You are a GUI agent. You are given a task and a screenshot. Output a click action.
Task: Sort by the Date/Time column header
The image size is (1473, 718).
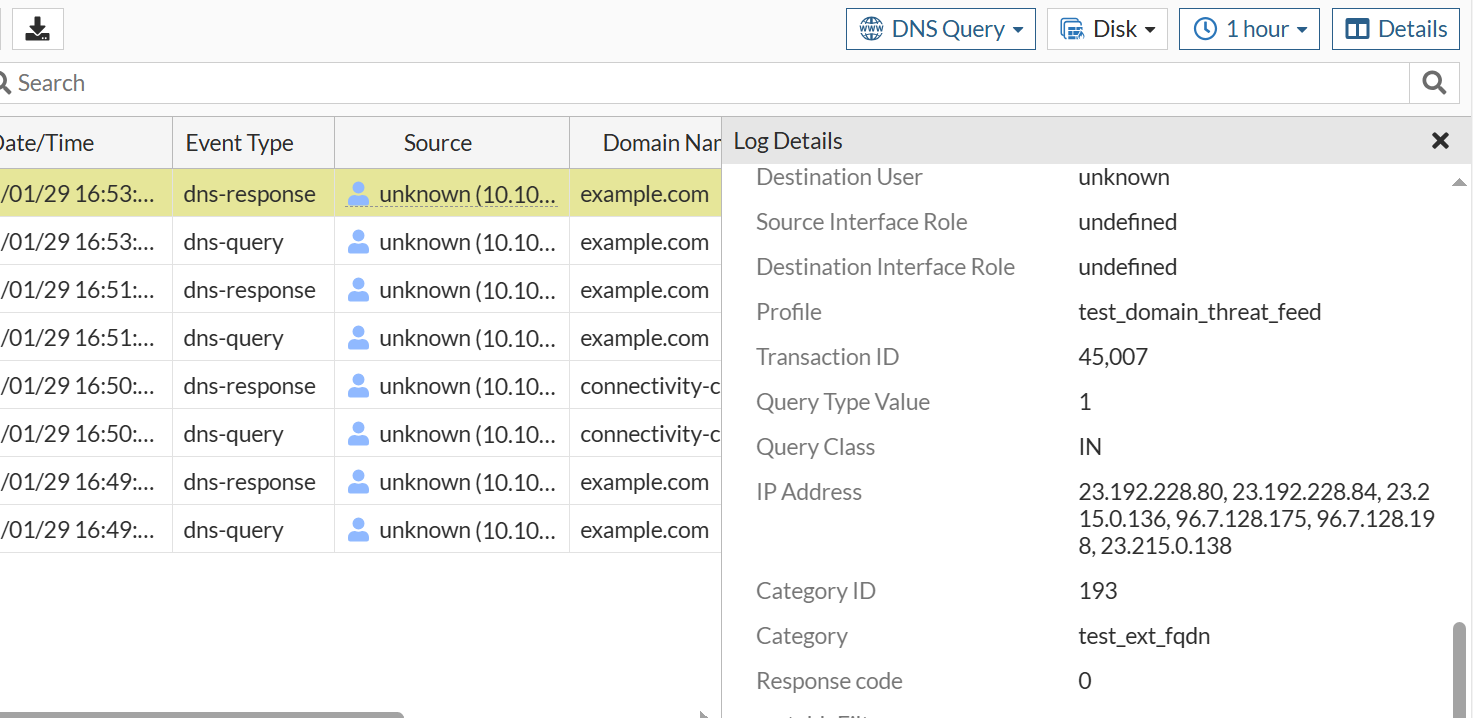pyautogui.click(x=86, y=143)
